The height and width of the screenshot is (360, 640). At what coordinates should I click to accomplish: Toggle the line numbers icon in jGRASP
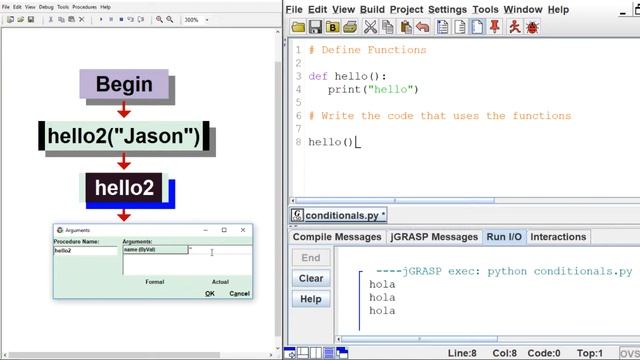[x=478, y=27]
